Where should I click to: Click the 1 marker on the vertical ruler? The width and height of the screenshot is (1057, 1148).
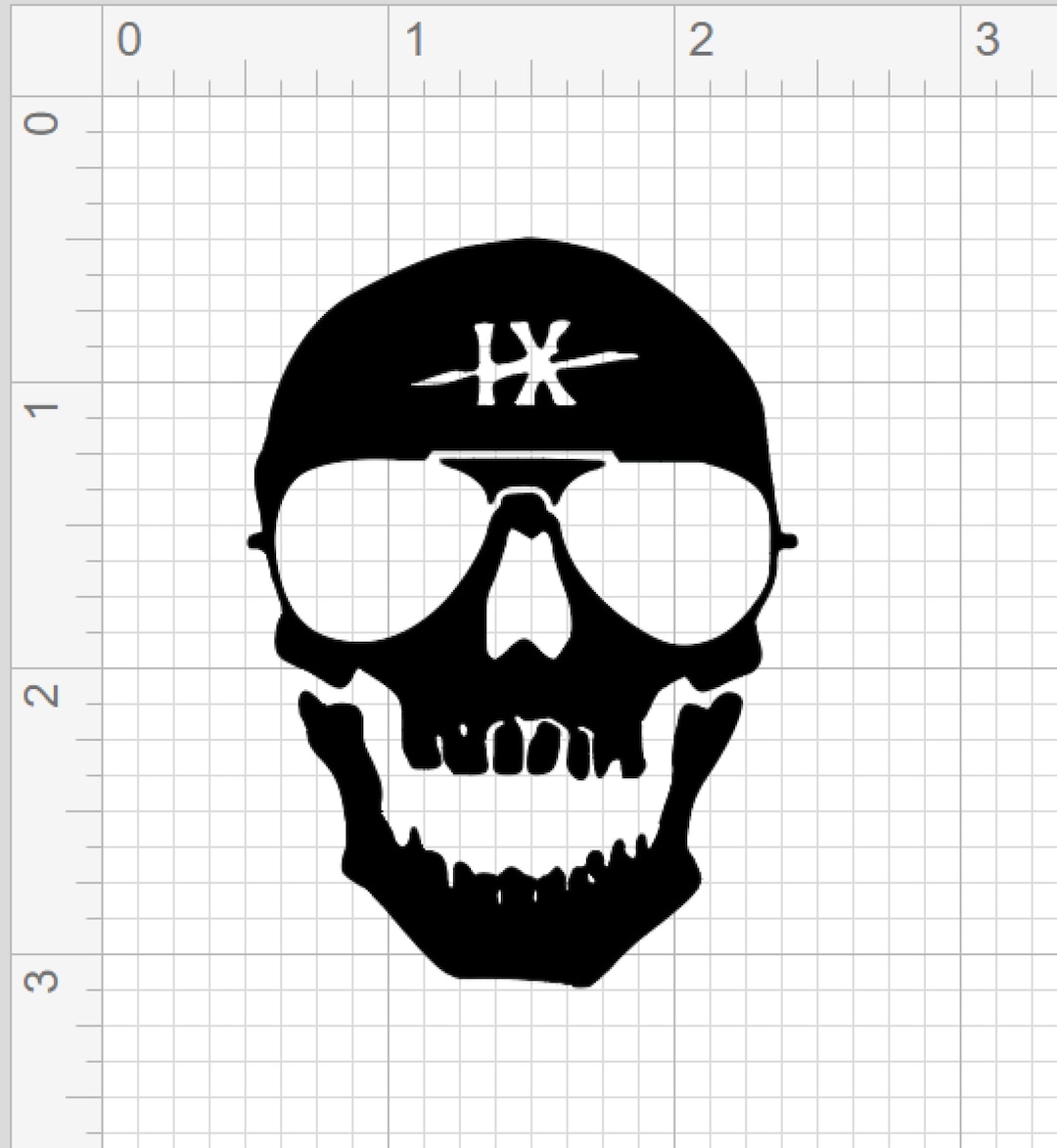pos(39,408)
